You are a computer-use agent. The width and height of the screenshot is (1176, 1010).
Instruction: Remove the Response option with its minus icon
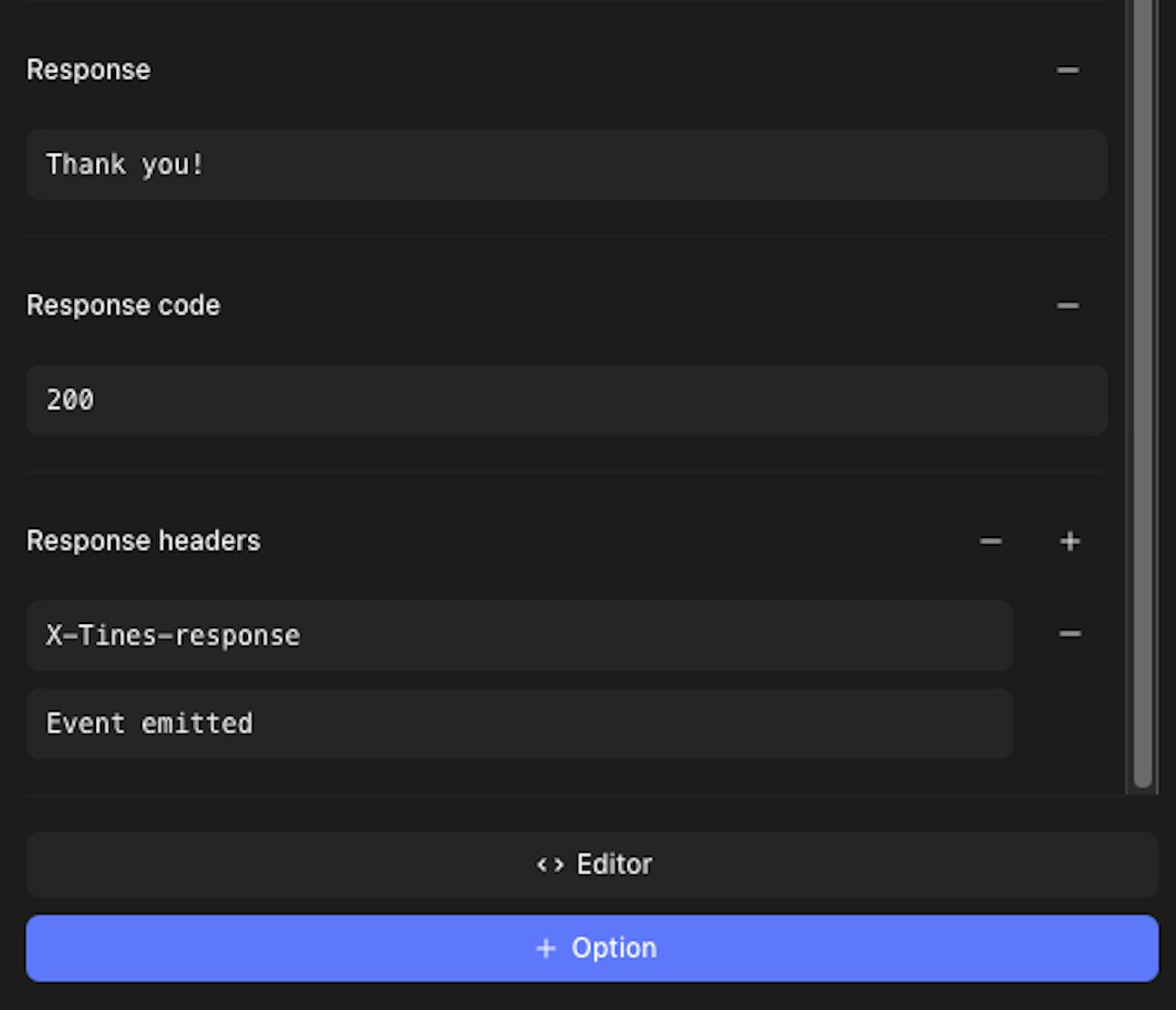click(1067, 71)
